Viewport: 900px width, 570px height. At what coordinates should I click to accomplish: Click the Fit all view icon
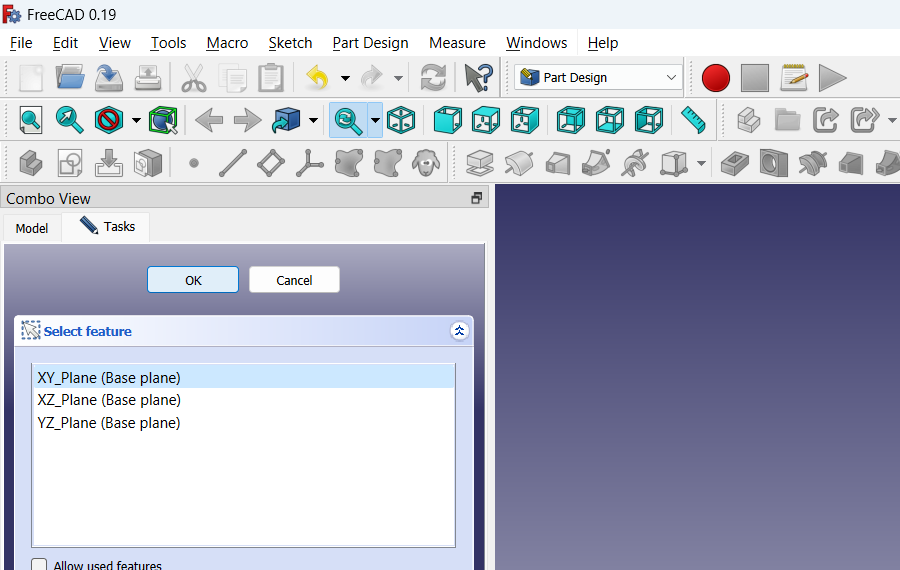(x=30, y=121)
